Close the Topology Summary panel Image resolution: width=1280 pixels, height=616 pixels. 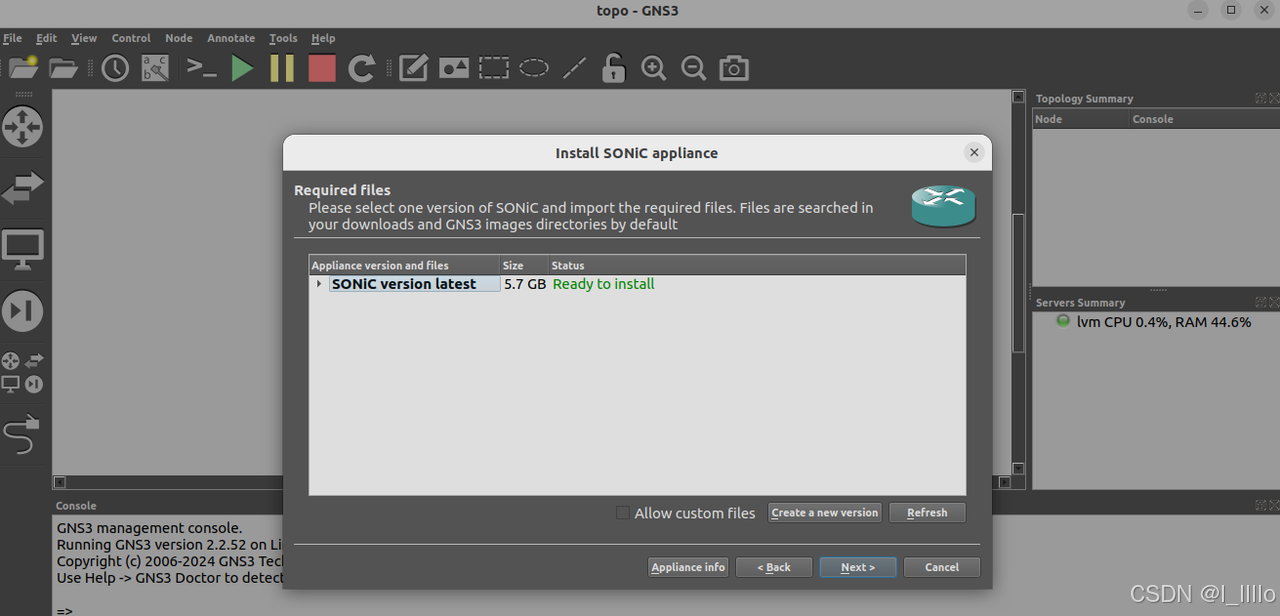pyautogui.click(x=1273, y=98)
